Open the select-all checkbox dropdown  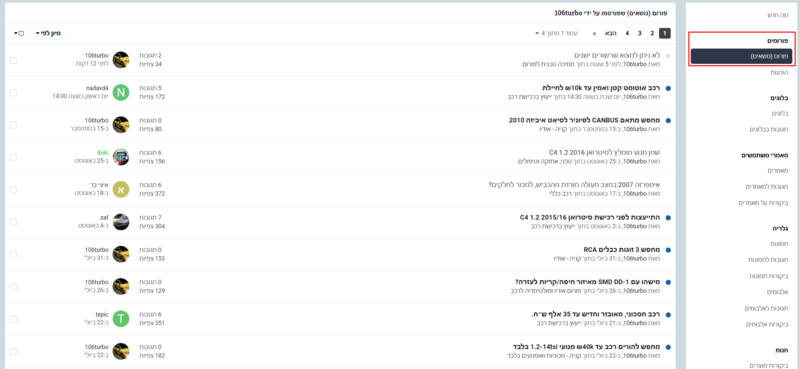coord(19,33)
